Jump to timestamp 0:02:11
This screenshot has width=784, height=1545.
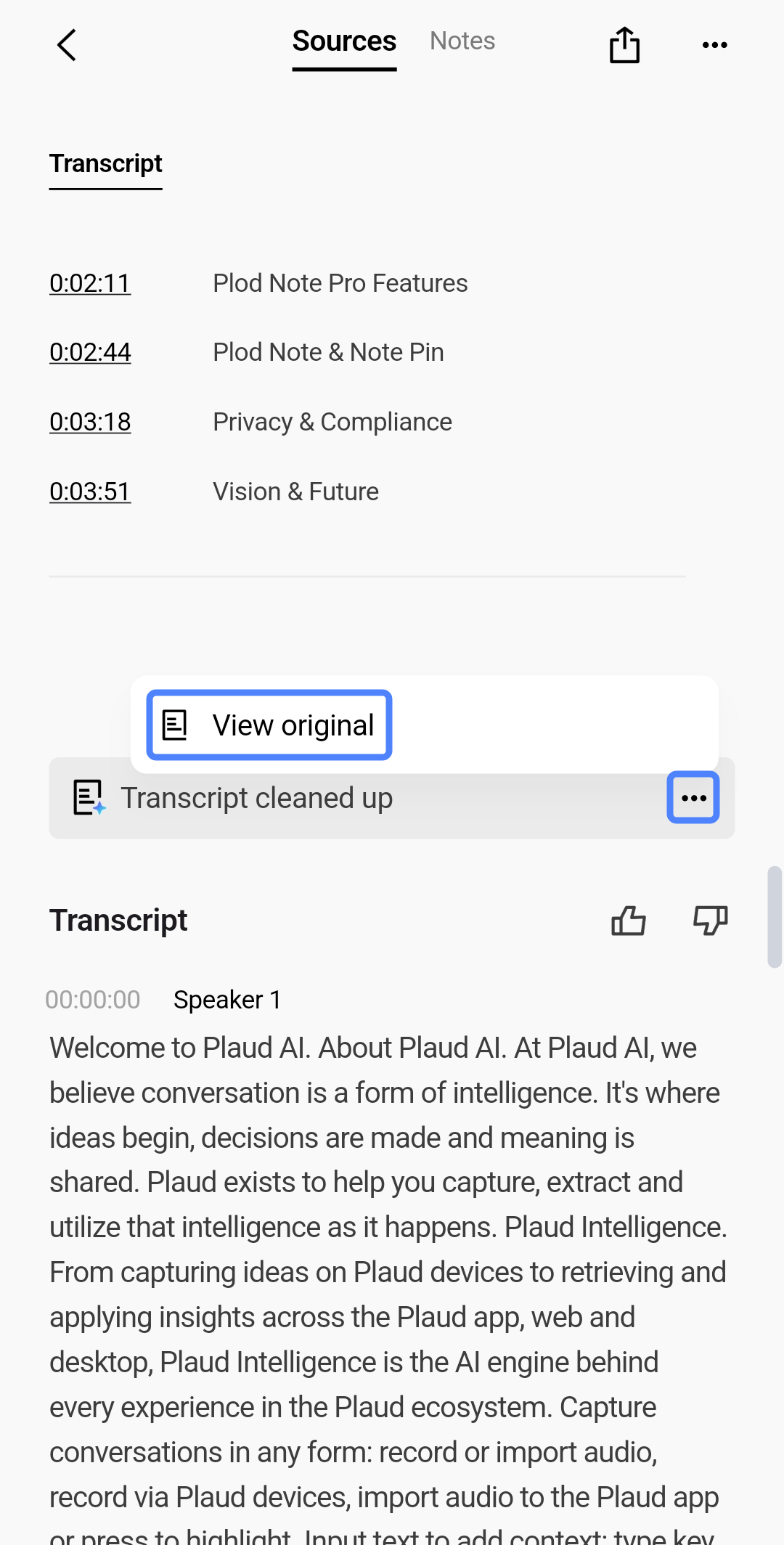coord(90,283)
